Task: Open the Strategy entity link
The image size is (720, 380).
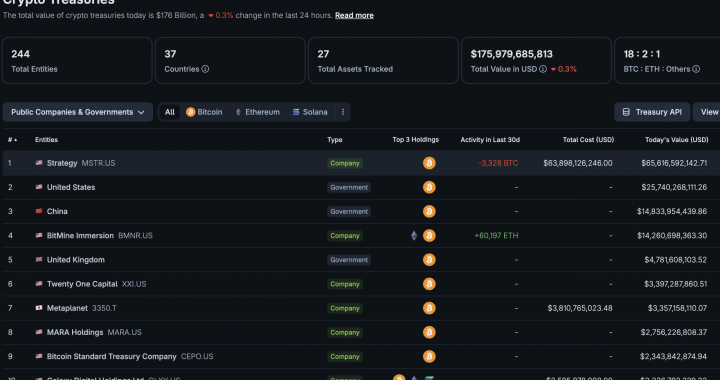Action: [62, 163]
